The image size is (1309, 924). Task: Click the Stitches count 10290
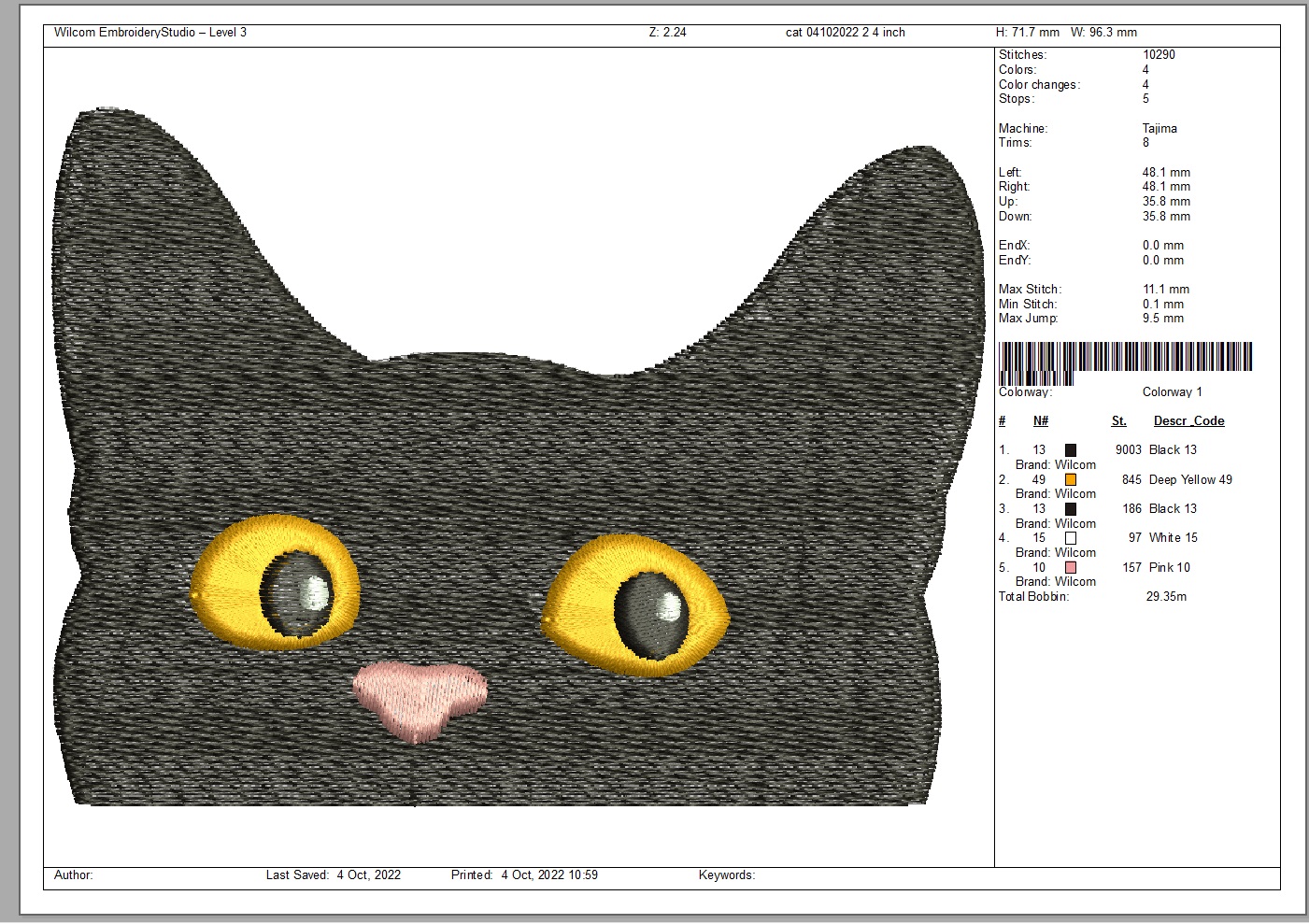coord(1159,55)
